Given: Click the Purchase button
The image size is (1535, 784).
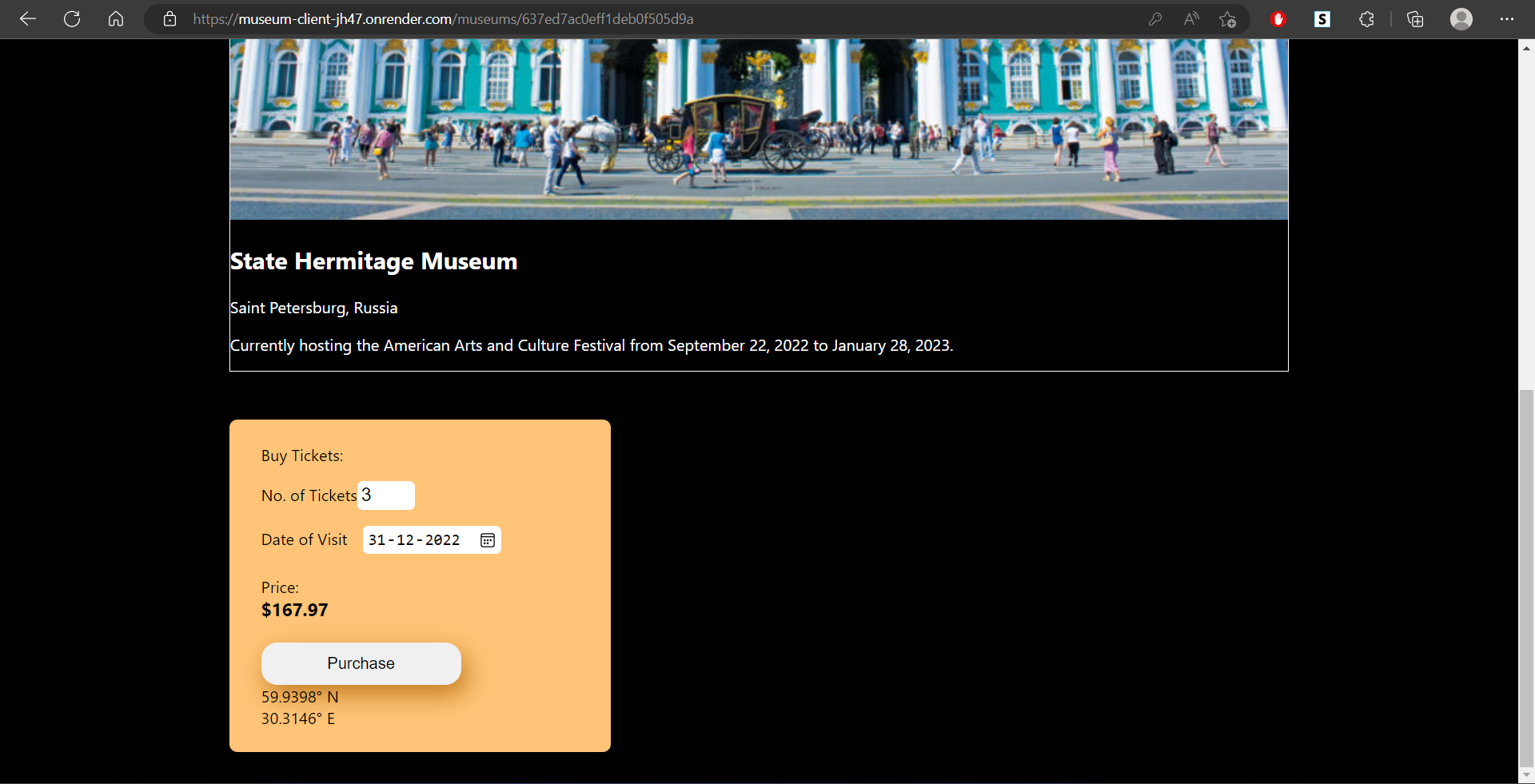Looking at the screenshot, I should coord(361,663).
